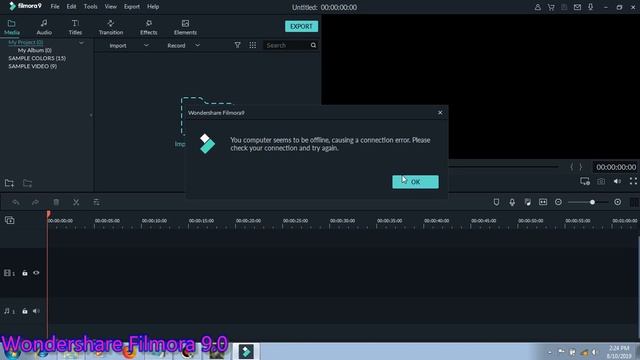Open the Edit menu

[71, 7]
